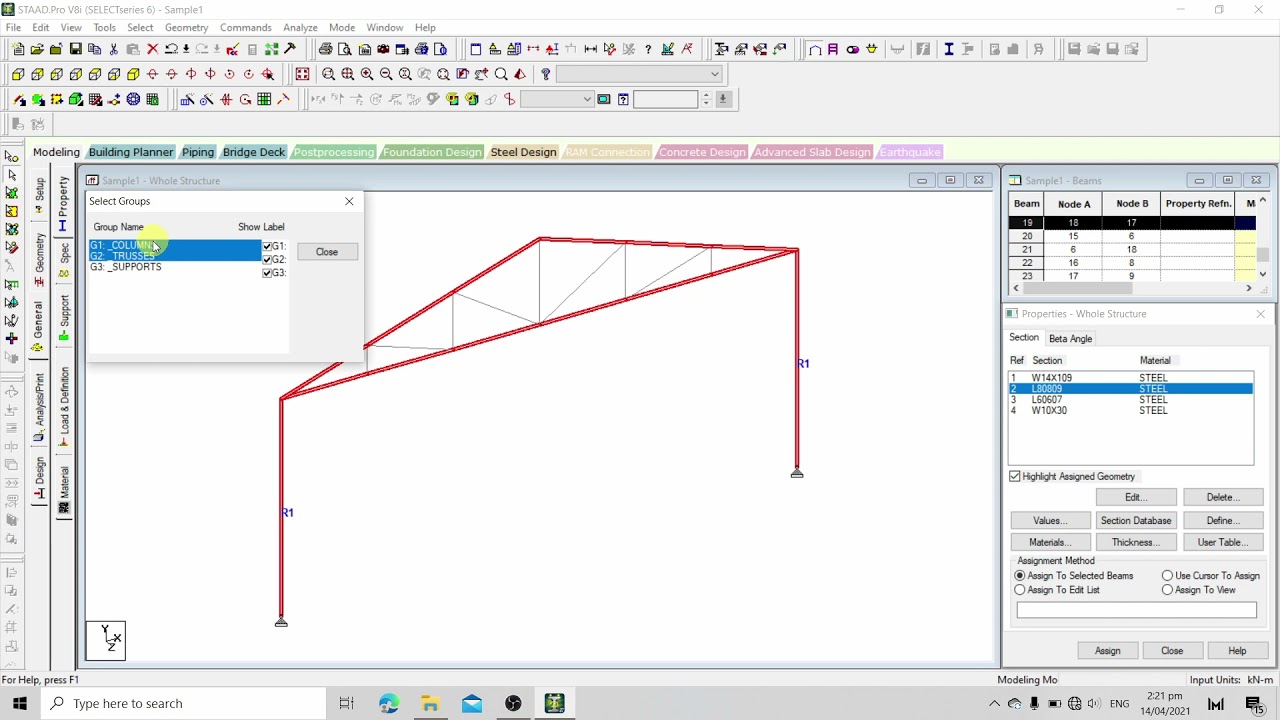1280x720 pixels.
Task: Toggle the G1 show label checkbox
Action: [267, 246]
